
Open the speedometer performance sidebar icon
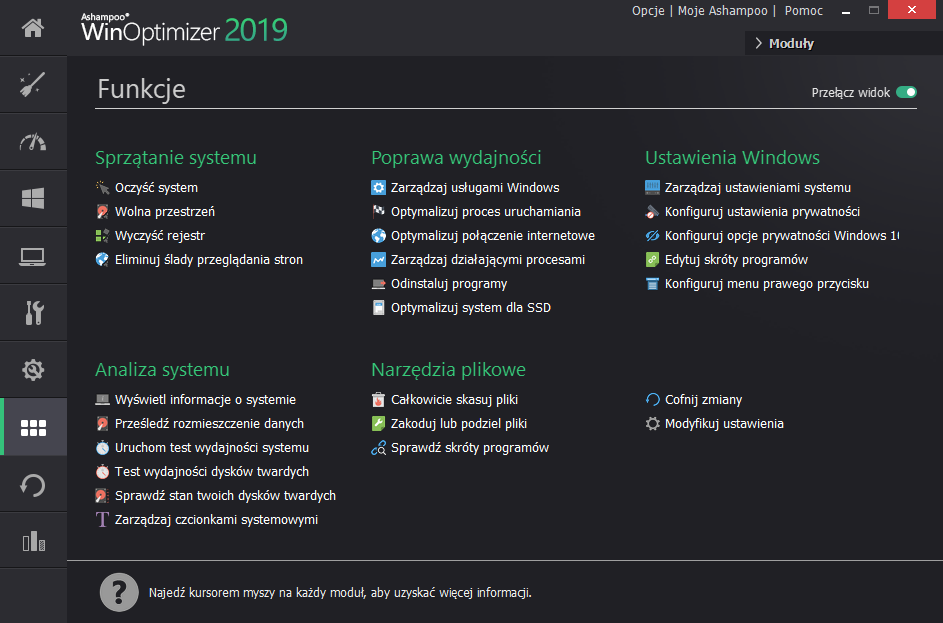[33, 142]
